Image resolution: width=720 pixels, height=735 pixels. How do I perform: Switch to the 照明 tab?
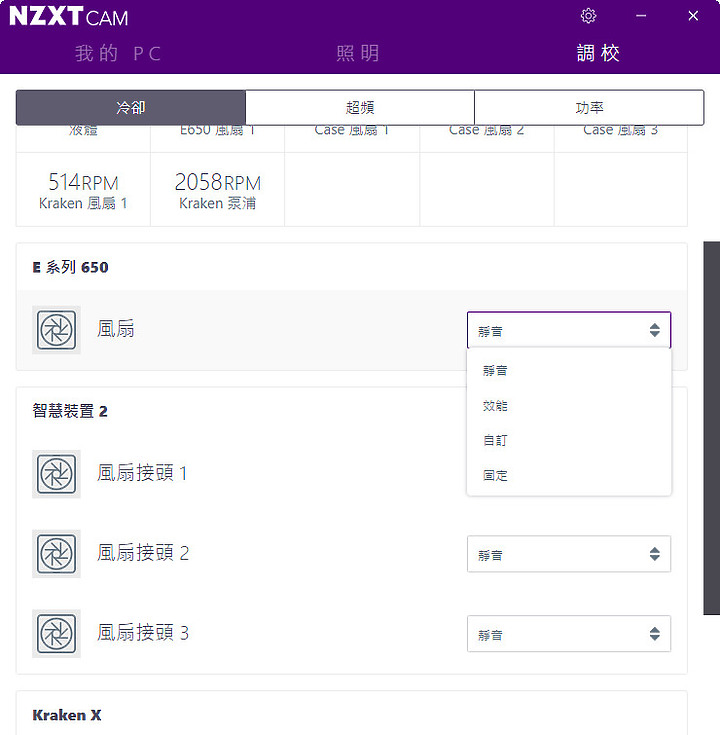click(x=358, y=53)
